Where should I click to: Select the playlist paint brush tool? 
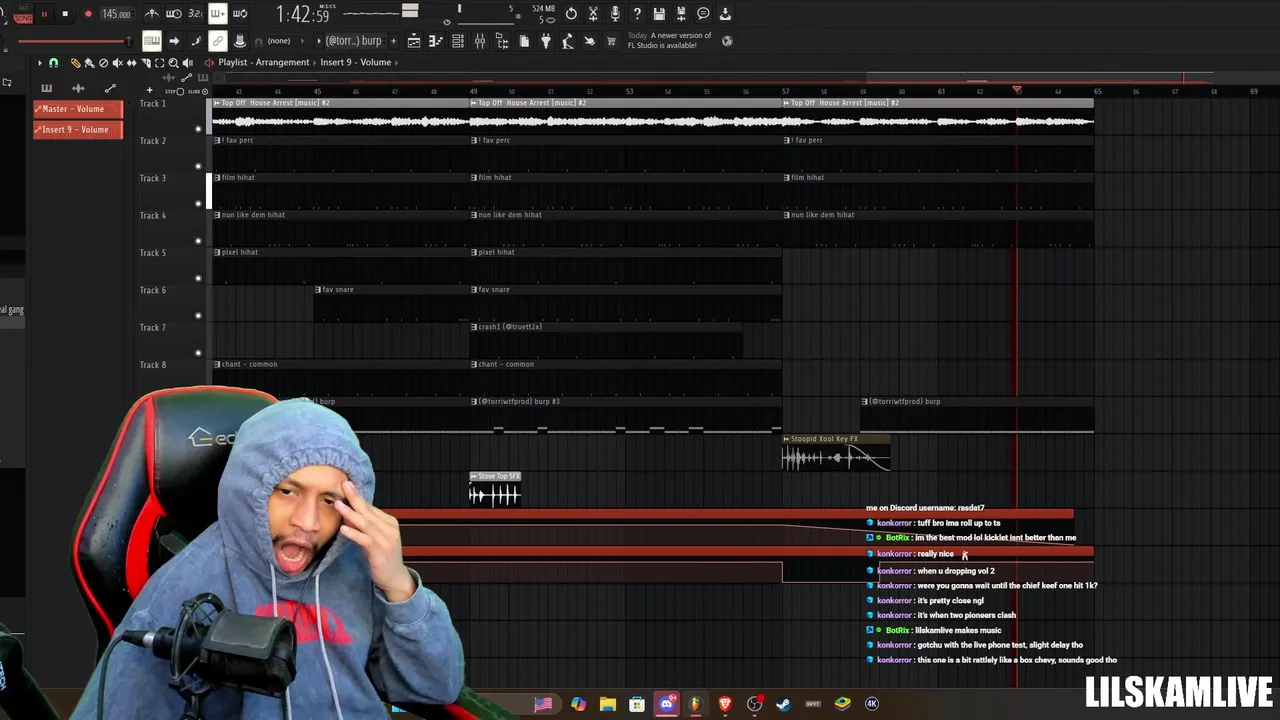coord(89,63)
